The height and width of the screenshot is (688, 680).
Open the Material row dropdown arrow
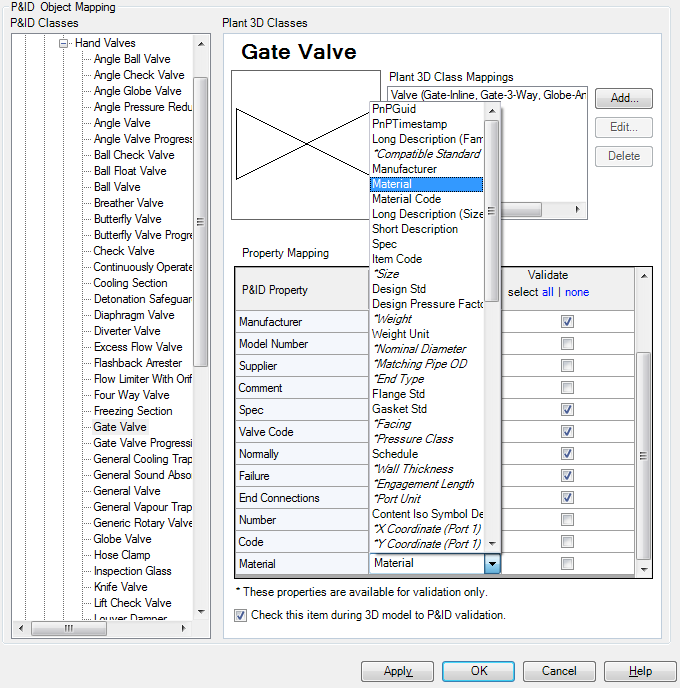point(491,564)
